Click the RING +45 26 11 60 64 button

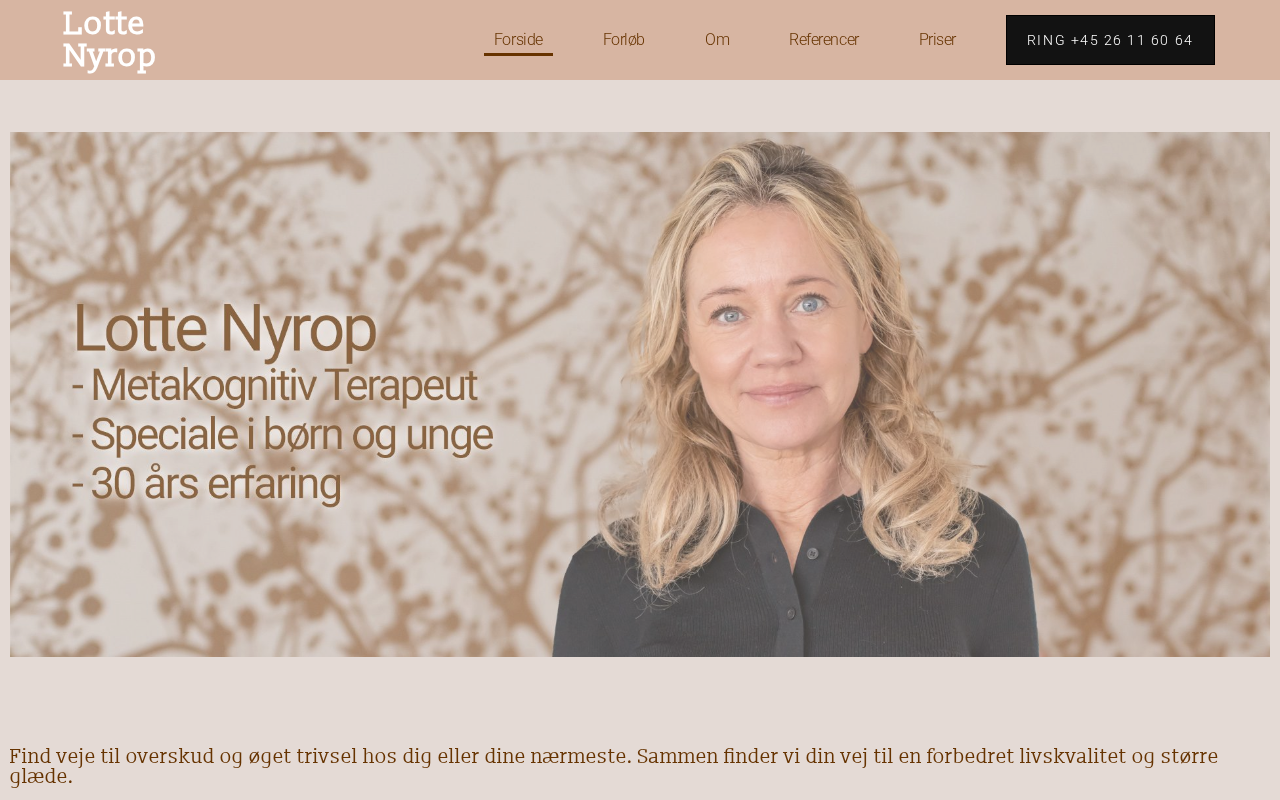tap(1110, 40)
